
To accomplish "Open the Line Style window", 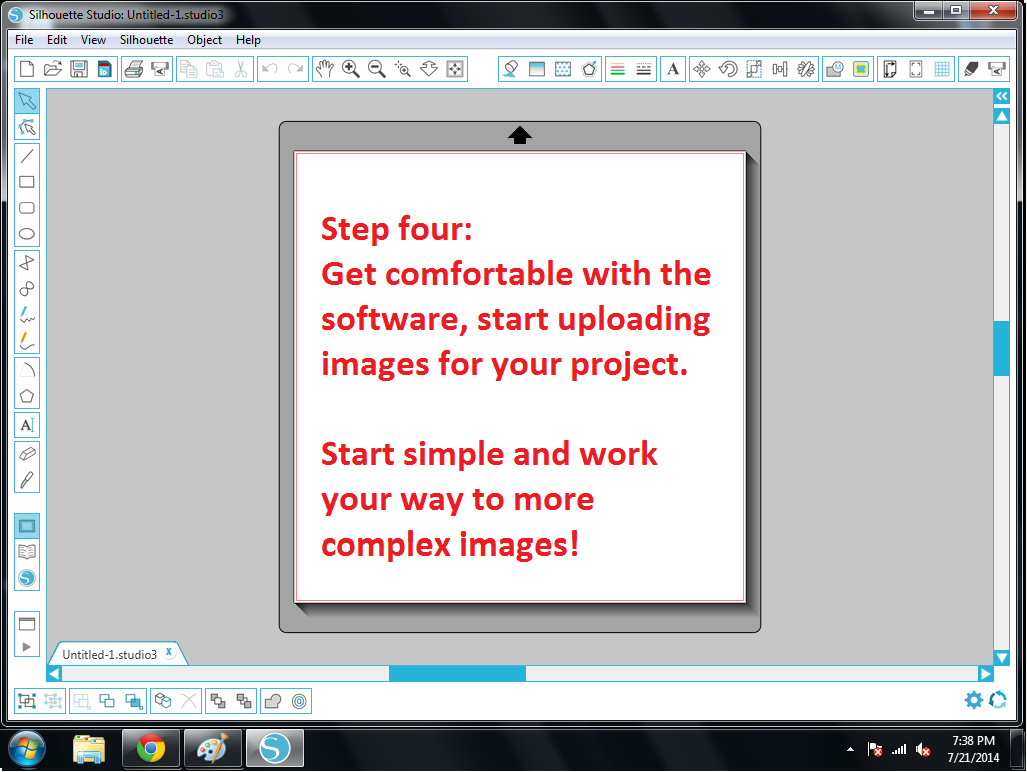I will pos(644,69).
